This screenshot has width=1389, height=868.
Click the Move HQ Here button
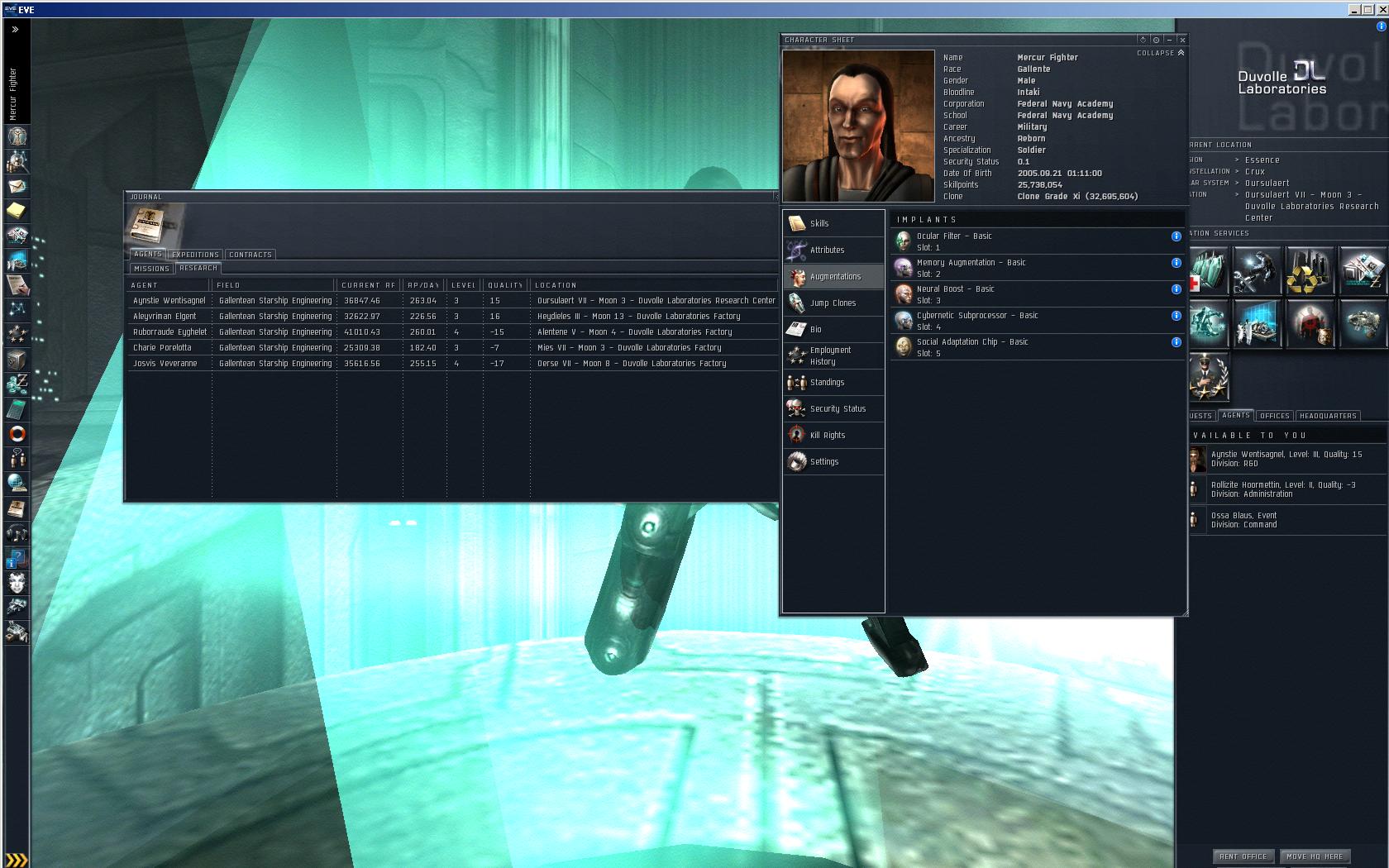point(1315,856)
